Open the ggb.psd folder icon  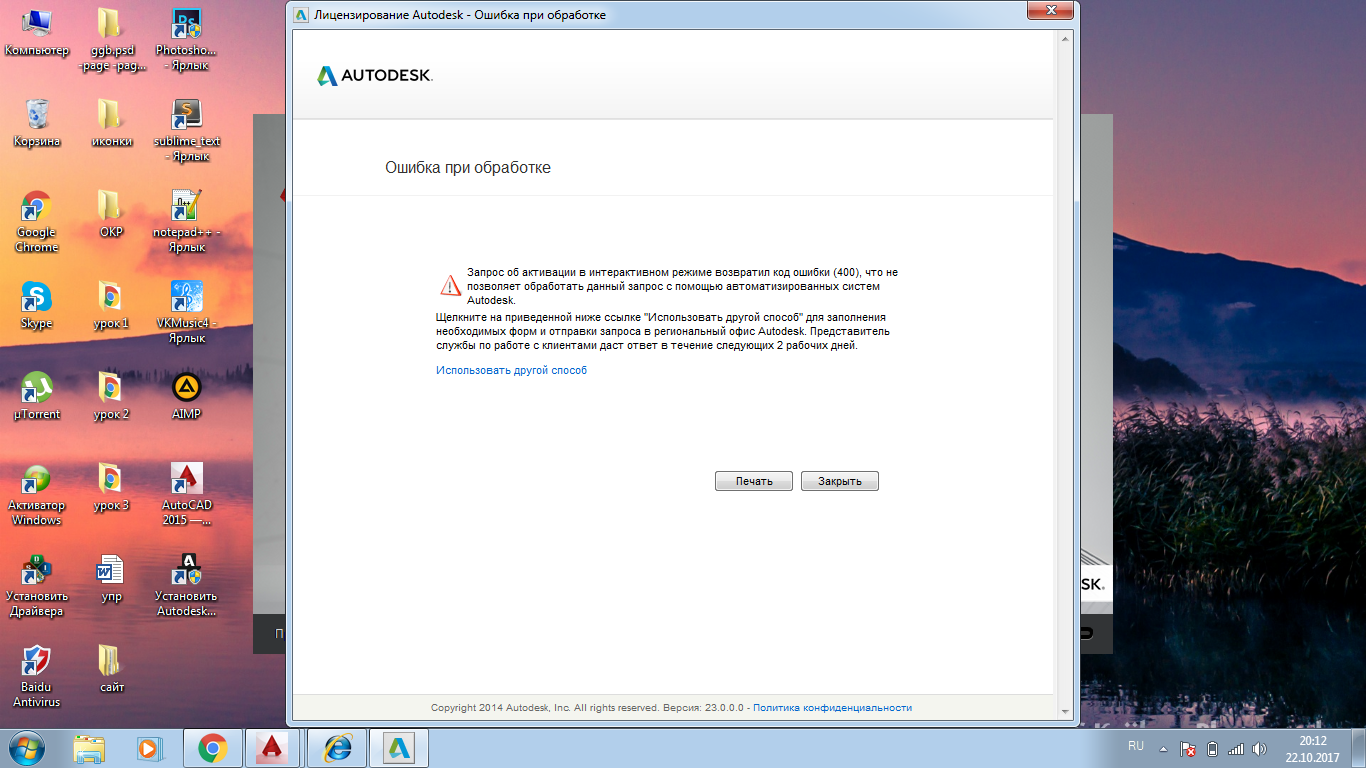click(x=111, y=40)
